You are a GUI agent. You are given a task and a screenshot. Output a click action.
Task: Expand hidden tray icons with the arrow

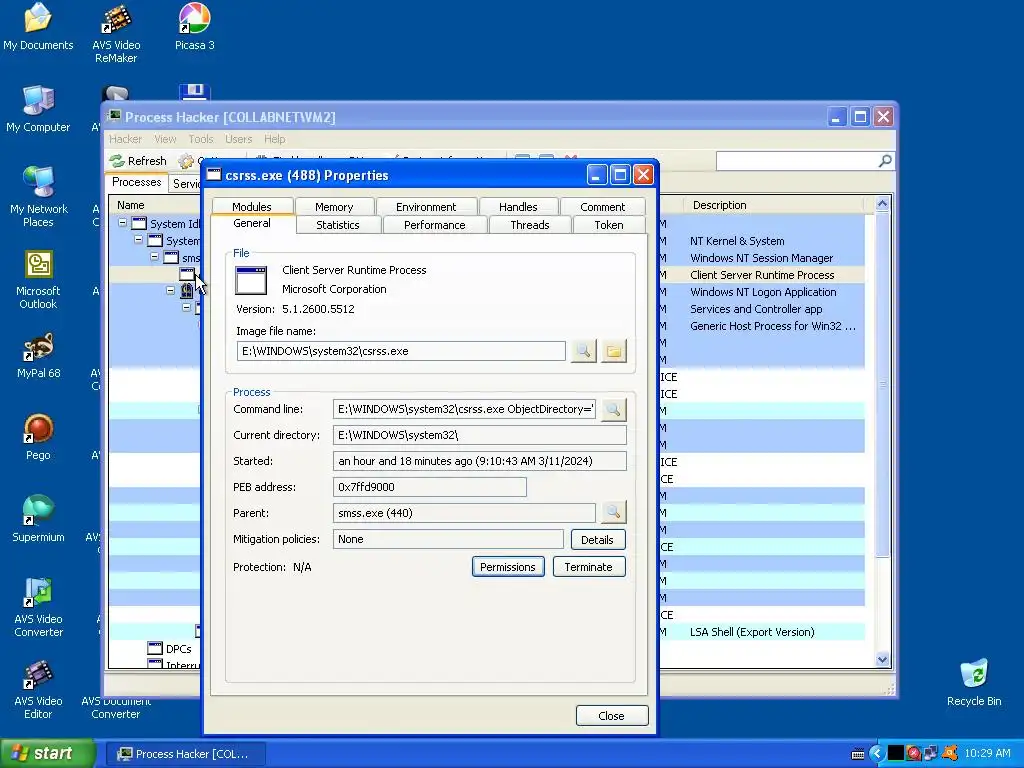(876, 754)
